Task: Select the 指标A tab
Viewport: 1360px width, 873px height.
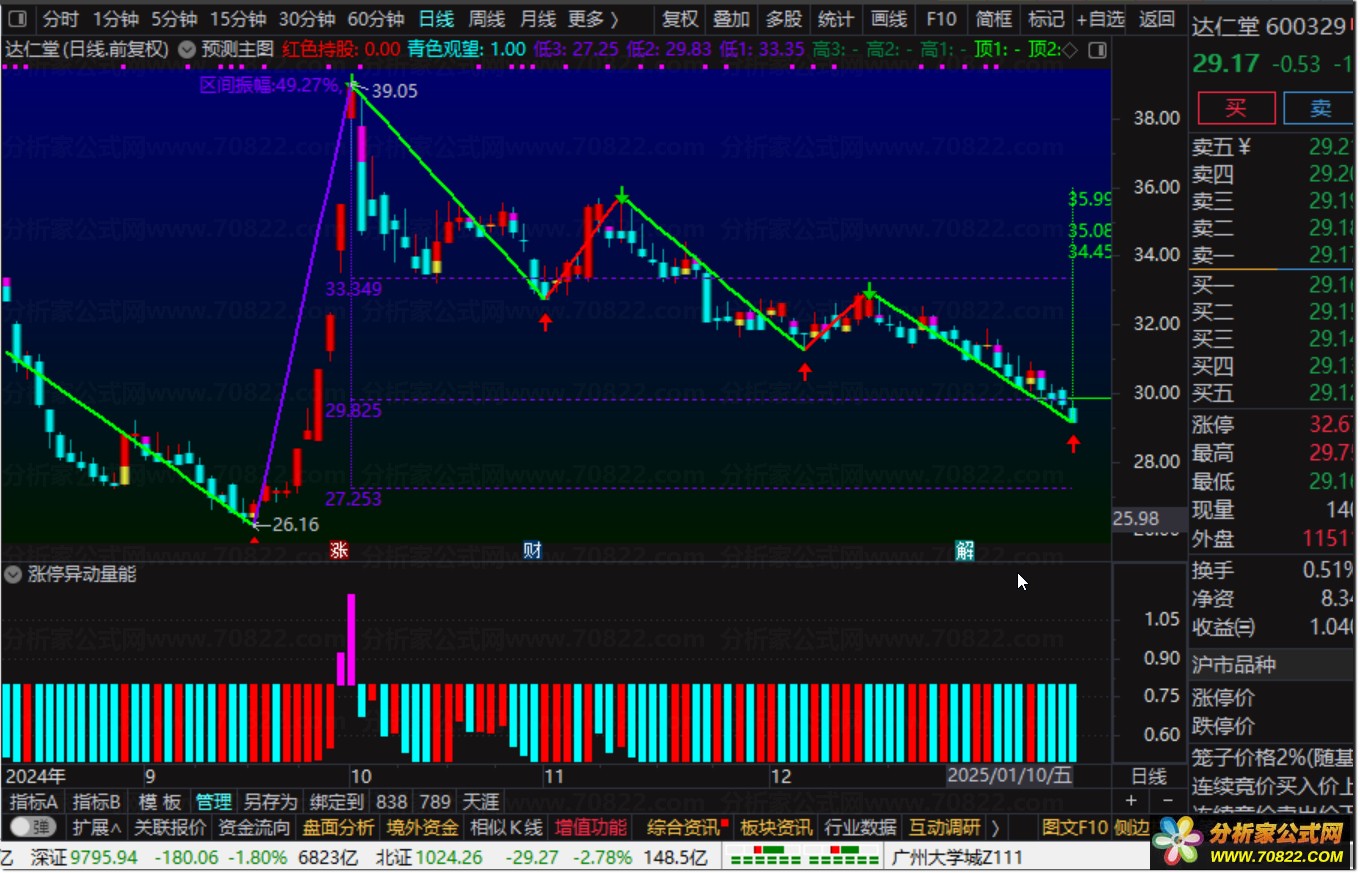Action: pyautogui.click(x=34, y=802)
